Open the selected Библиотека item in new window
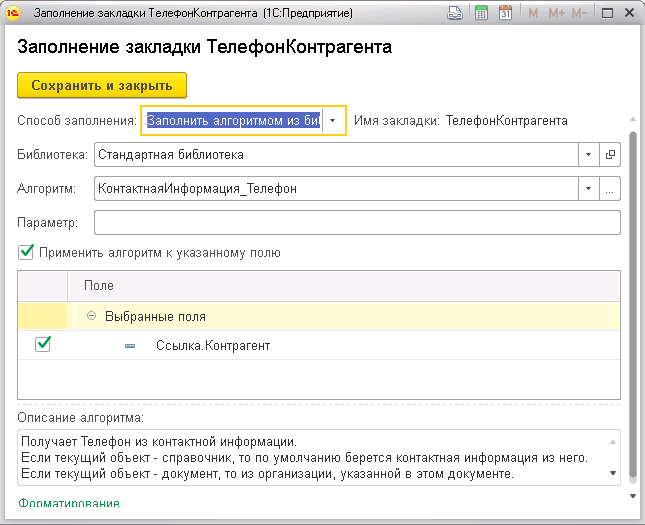 point(610,155)
